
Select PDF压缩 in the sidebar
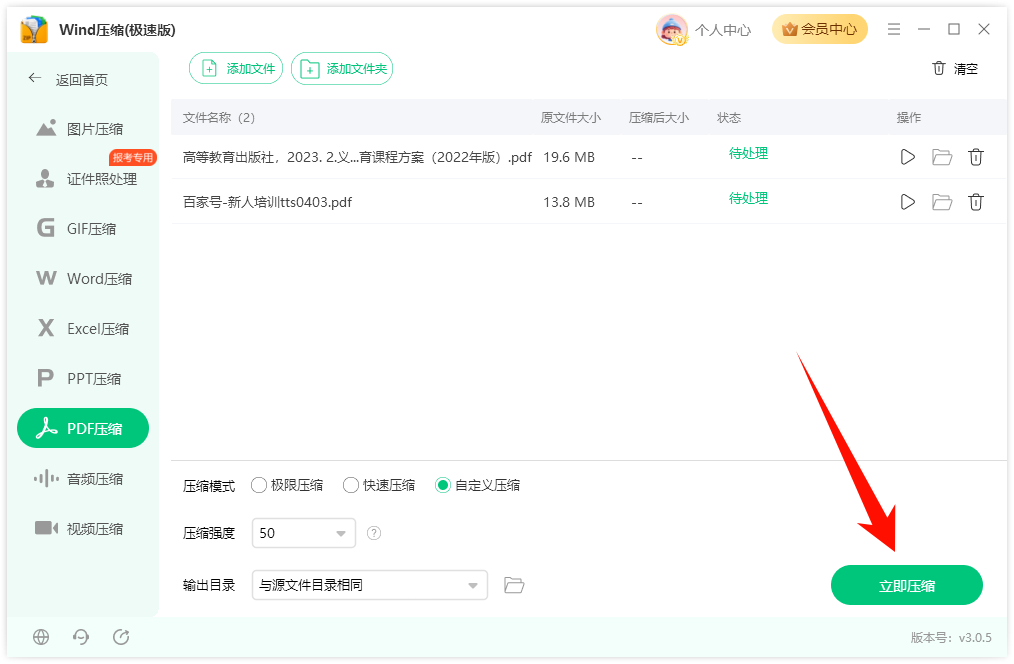tap(83, 428)
